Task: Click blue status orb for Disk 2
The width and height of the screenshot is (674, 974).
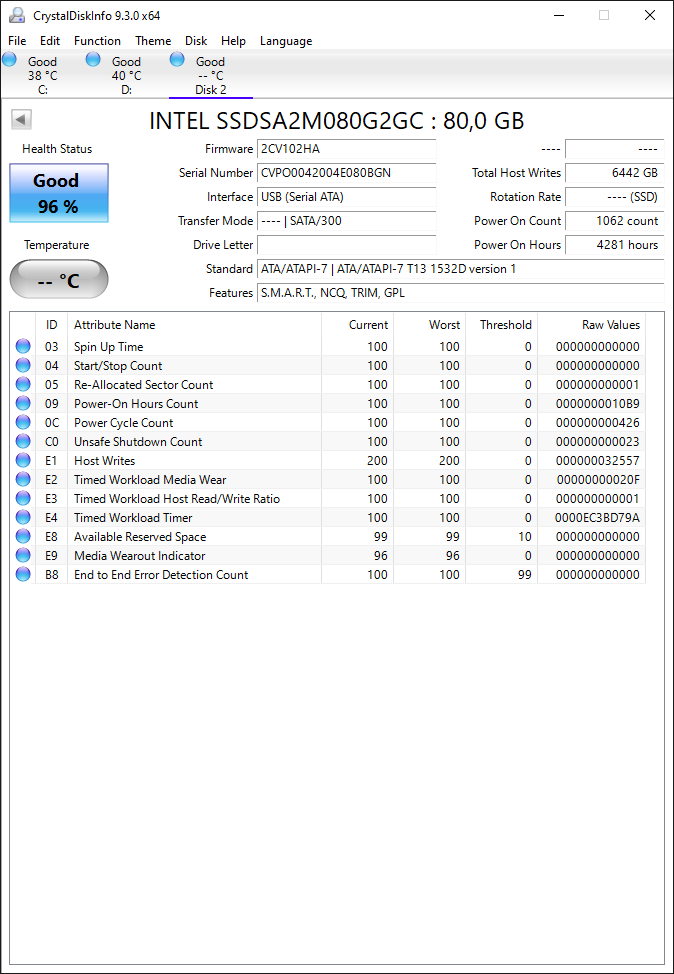Action: pyautogui.click(x=177, y=59)
